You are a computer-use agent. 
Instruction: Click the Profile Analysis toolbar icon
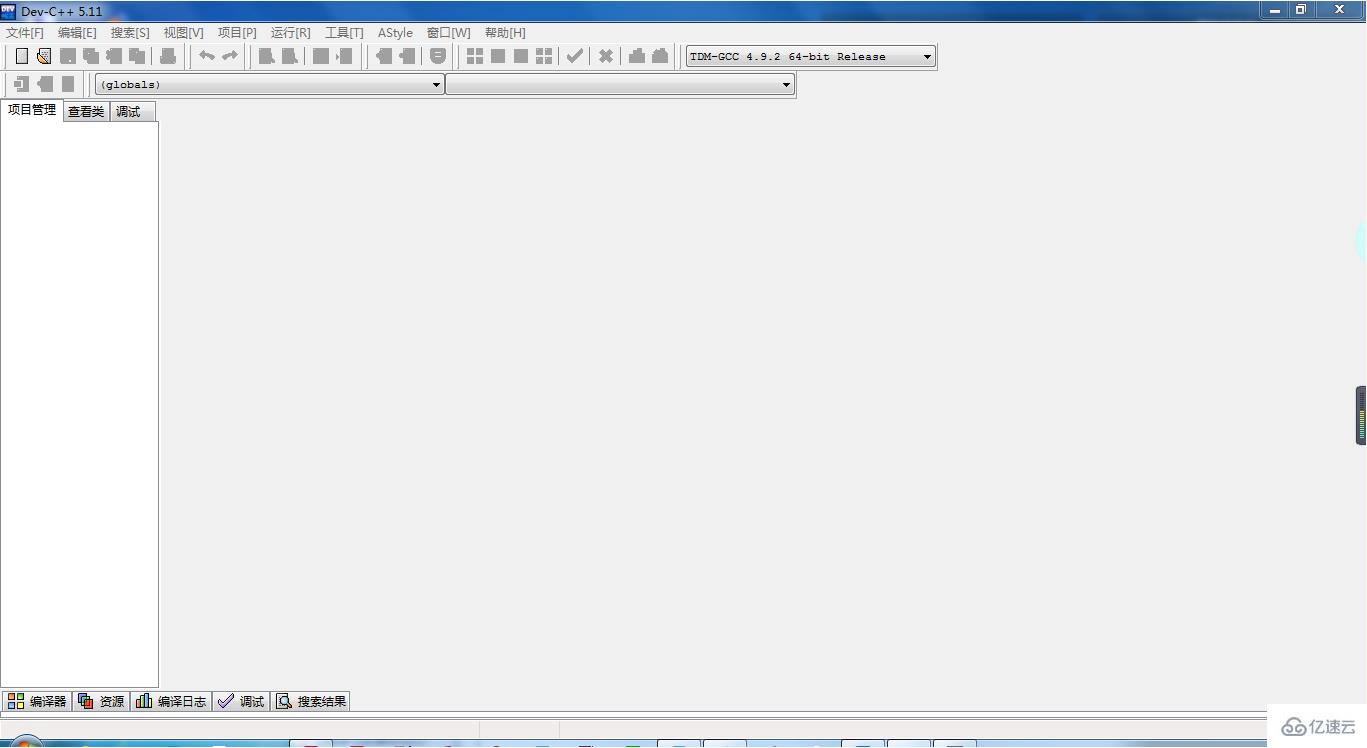[x=637, y=56]
